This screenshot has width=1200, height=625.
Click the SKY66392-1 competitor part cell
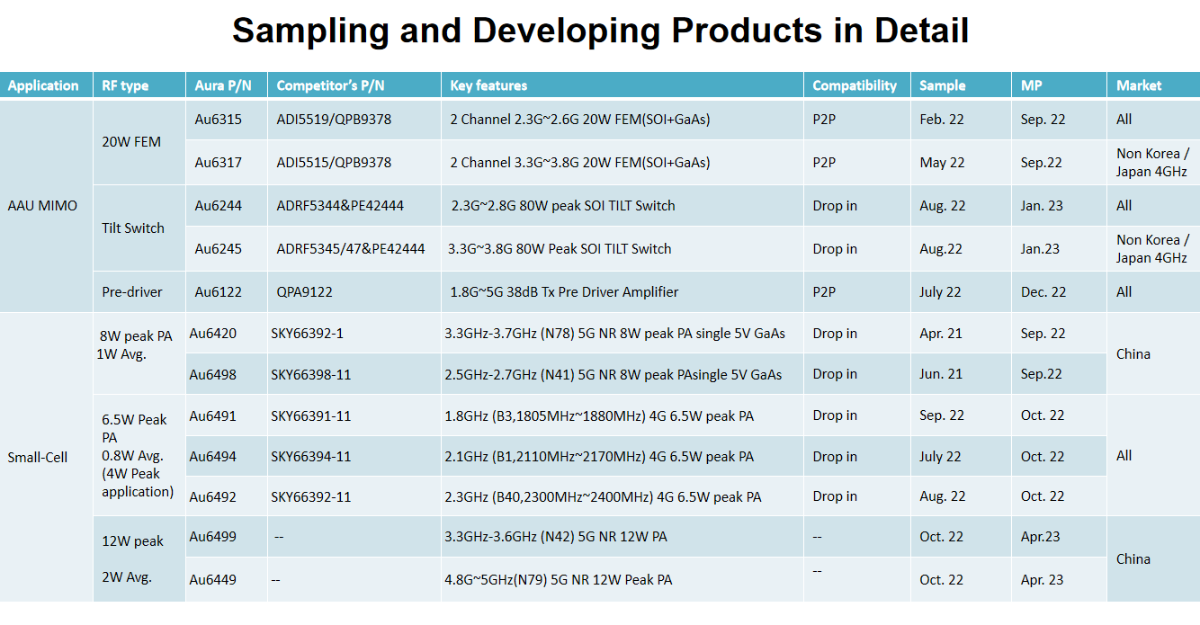307,333
